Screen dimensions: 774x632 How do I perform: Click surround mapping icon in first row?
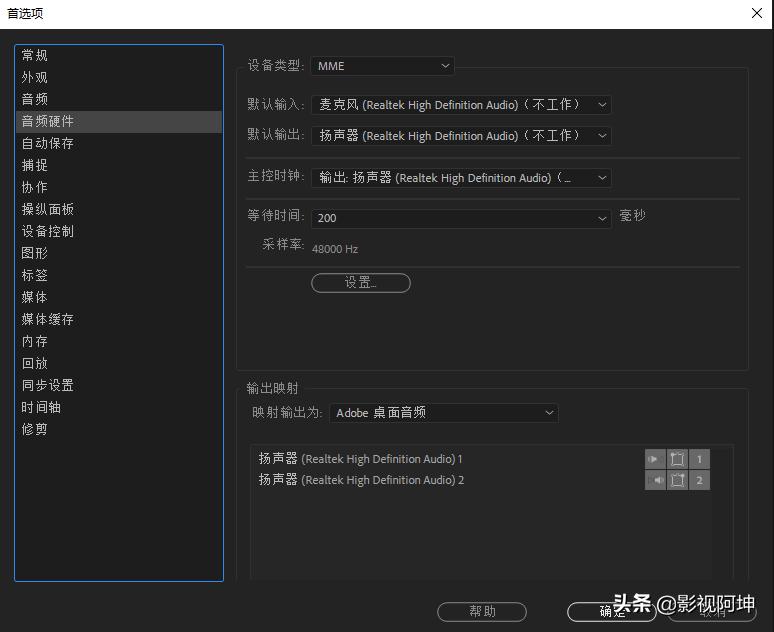pyautogui.click(x=677, y=459)
